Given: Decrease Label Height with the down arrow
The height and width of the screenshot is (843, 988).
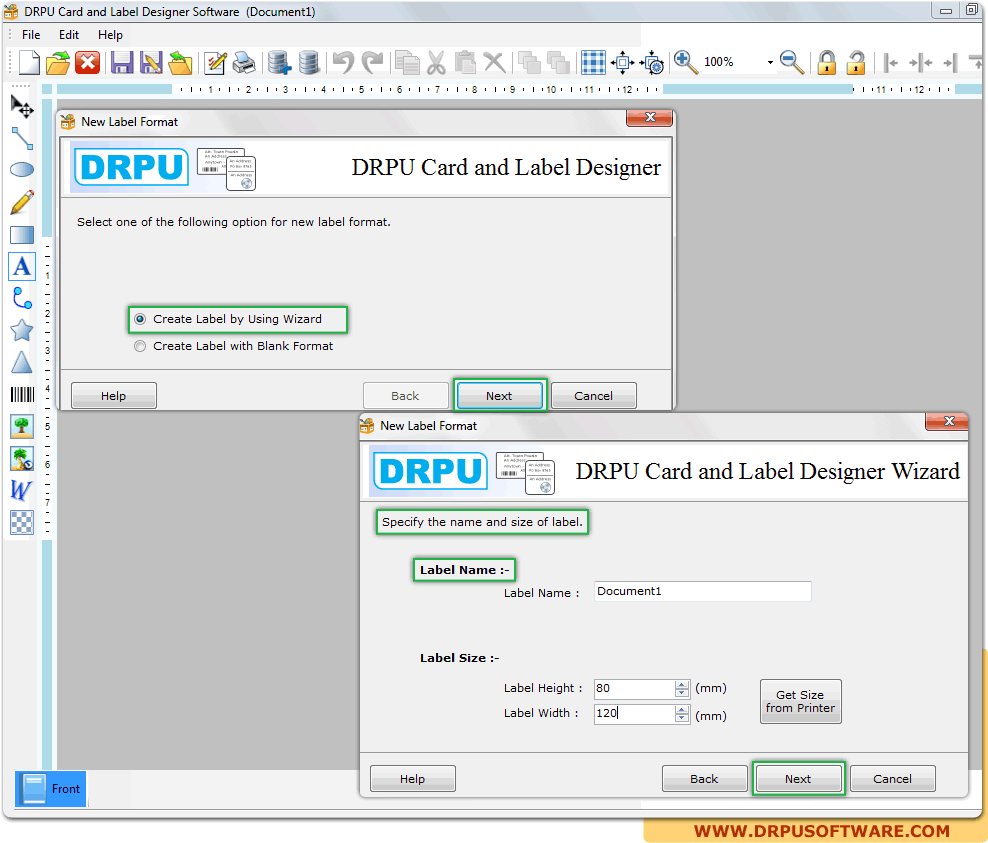Looking at the screenshot, I should pyautogui.click(x=682, y=693).
